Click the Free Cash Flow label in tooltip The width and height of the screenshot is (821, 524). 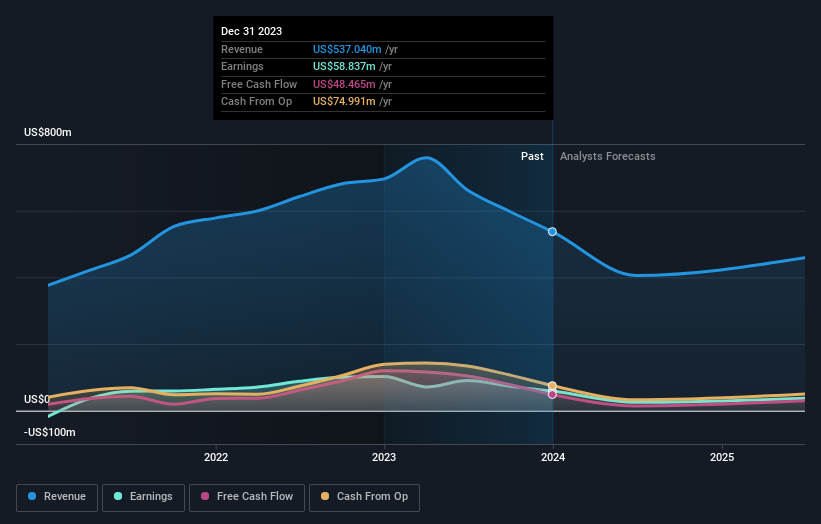(x=259, y=84)
